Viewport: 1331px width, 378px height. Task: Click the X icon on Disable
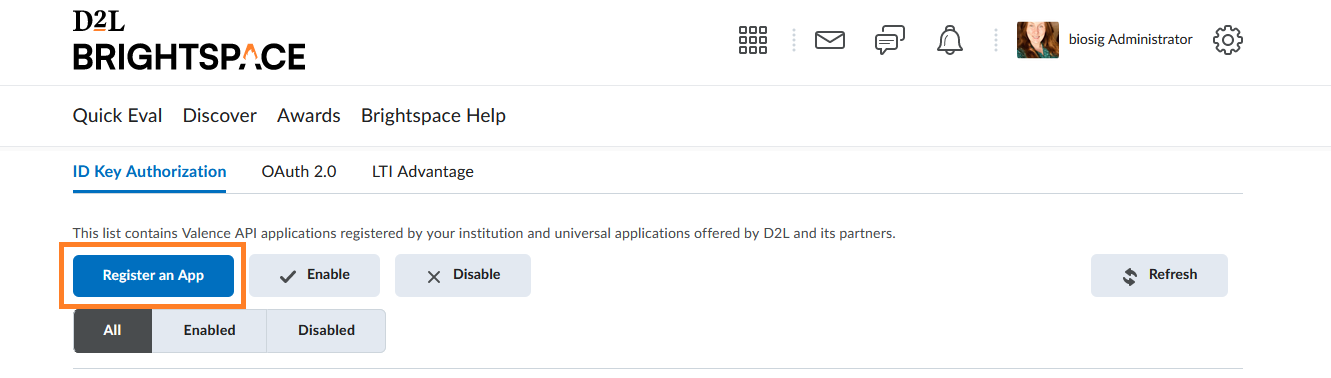[434, 276]
